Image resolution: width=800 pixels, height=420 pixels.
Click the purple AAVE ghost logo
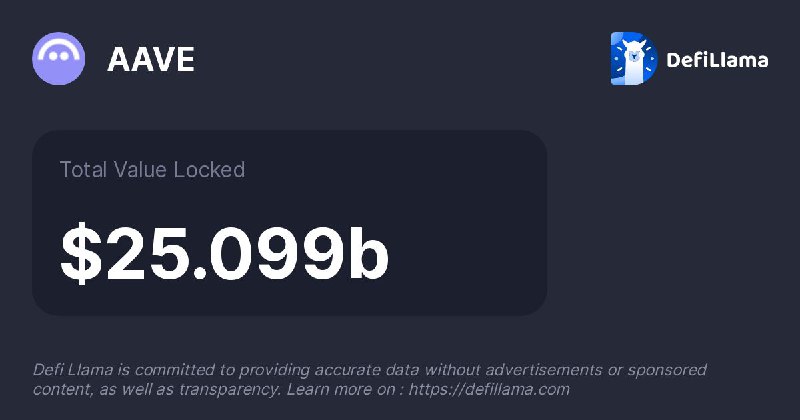coord(59,59)
